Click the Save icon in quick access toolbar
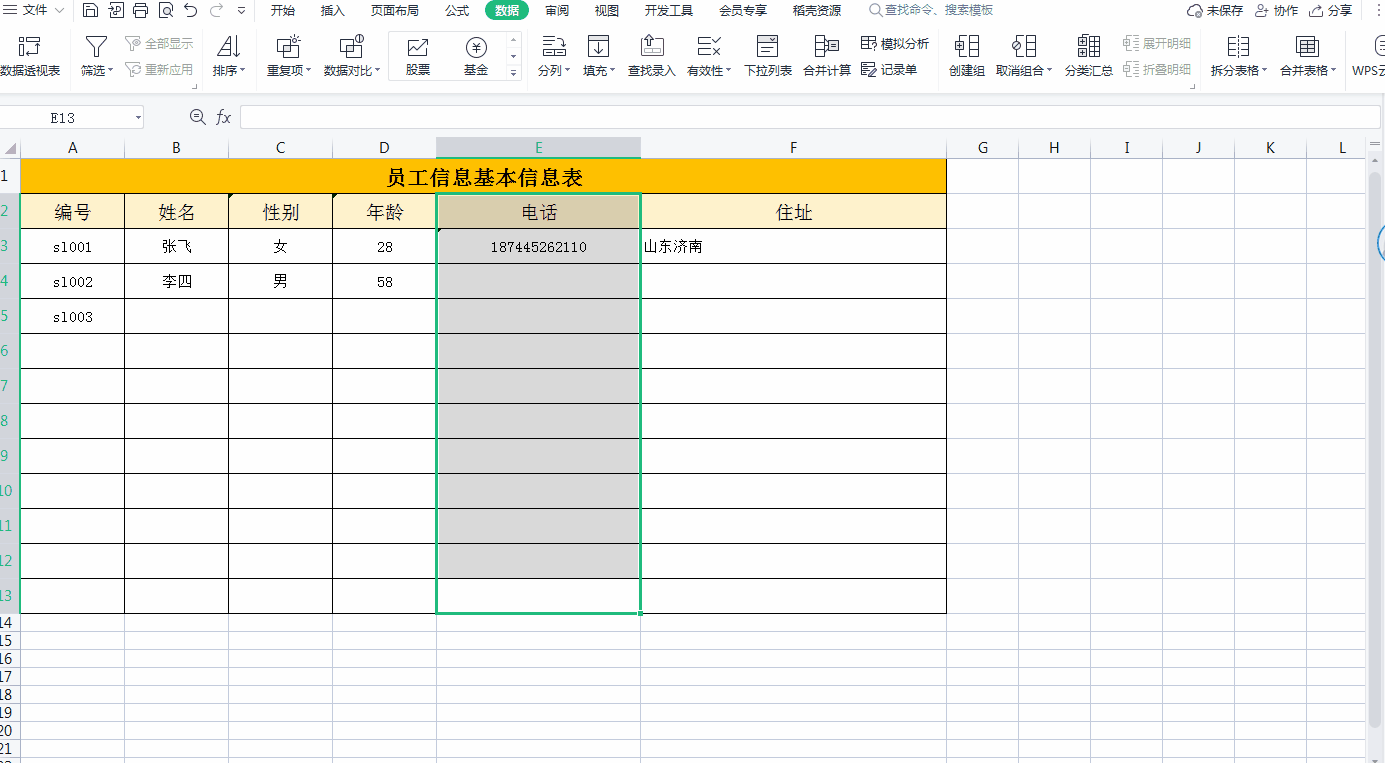 (x=91, y=11)
